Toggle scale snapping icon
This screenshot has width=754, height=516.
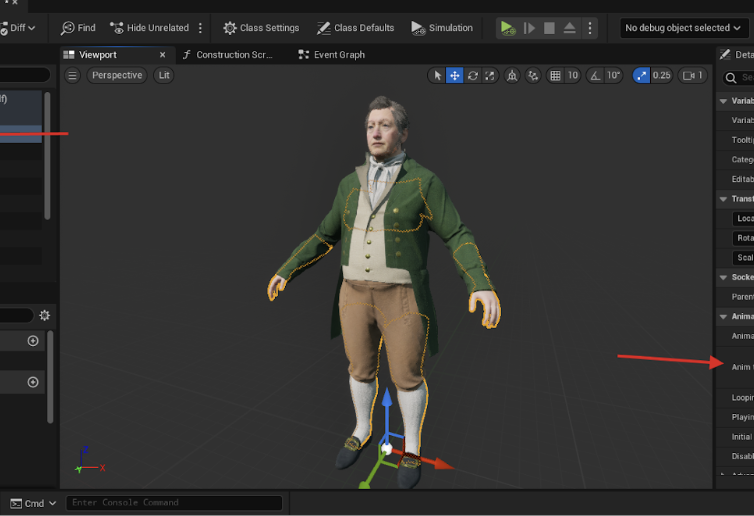click(641, 76)
